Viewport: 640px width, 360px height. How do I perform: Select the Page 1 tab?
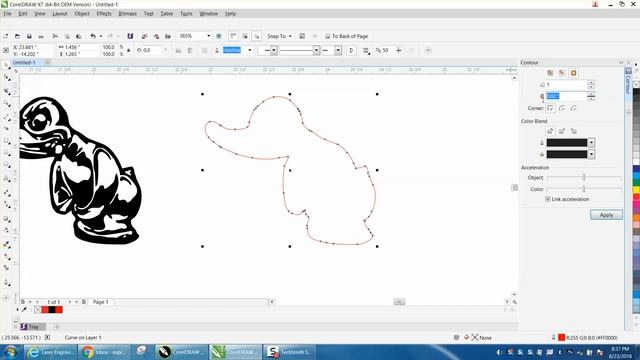101,302
